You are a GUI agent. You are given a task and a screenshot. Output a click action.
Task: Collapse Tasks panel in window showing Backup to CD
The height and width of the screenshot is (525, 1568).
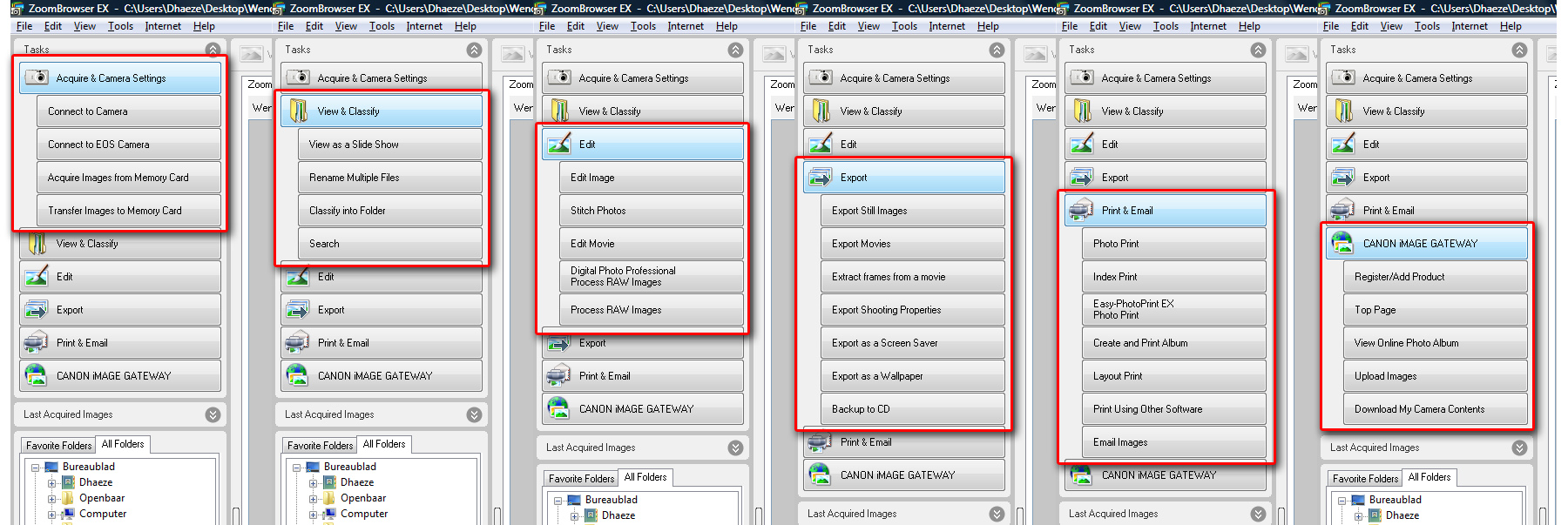[997, 50]
